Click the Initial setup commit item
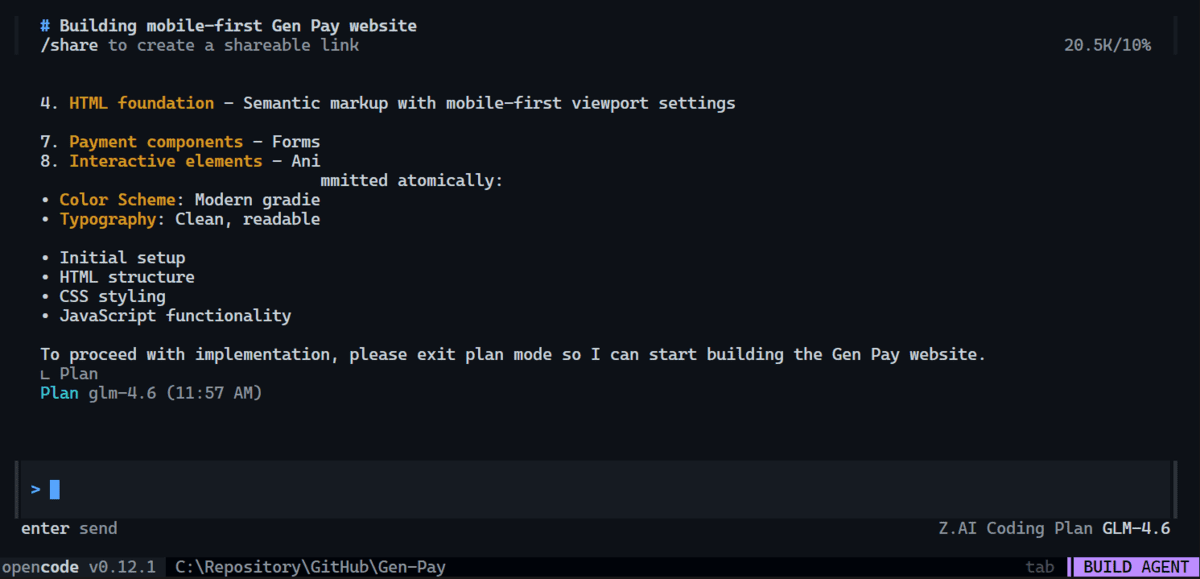This screenshot has width=1200, height=579. (122, 257)
